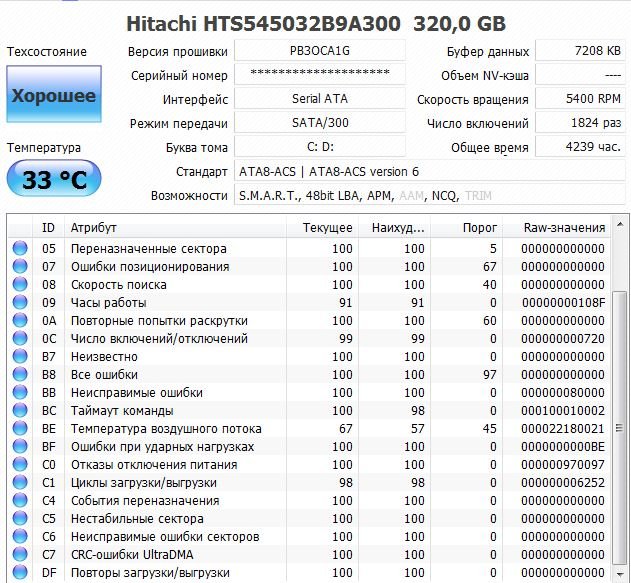Click raw value 000000970097
Viewport: 631px width, 583px height.
pyautogui.click(x=563, y=465)
